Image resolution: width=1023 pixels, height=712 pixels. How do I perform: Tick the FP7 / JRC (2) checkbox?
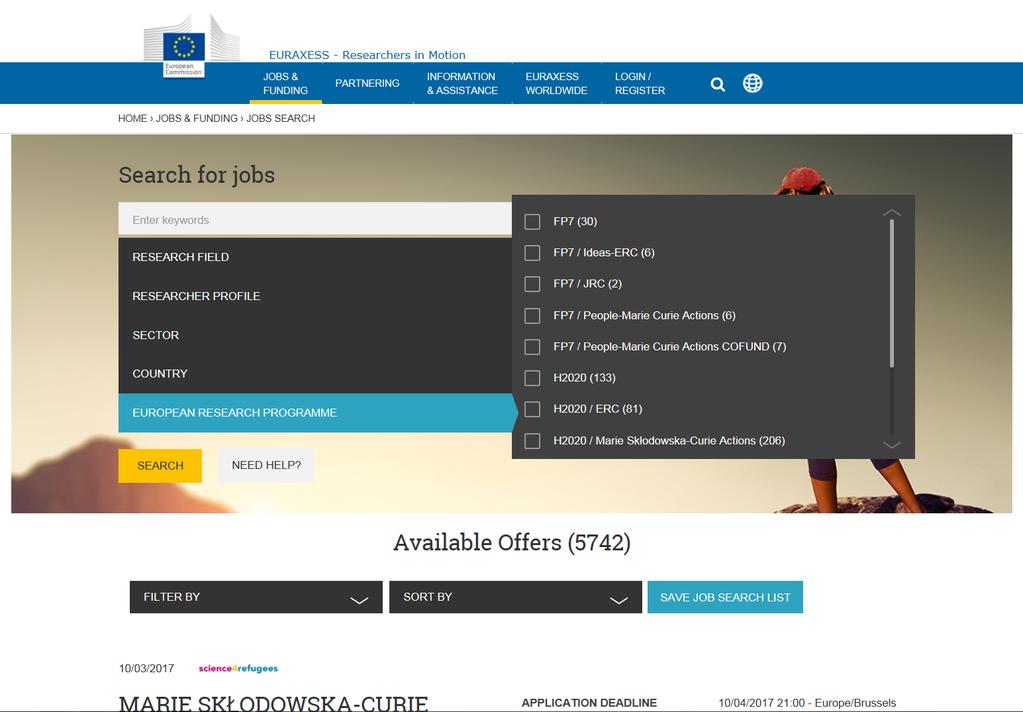point(532,284)
